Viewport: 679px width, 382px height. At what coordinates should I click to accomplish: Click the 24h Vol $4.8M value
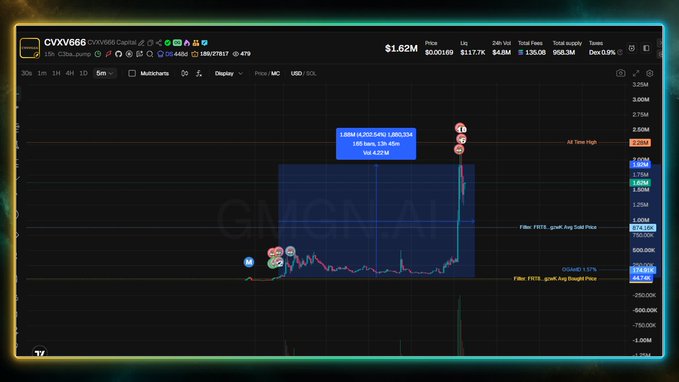(x=501, y=52)
